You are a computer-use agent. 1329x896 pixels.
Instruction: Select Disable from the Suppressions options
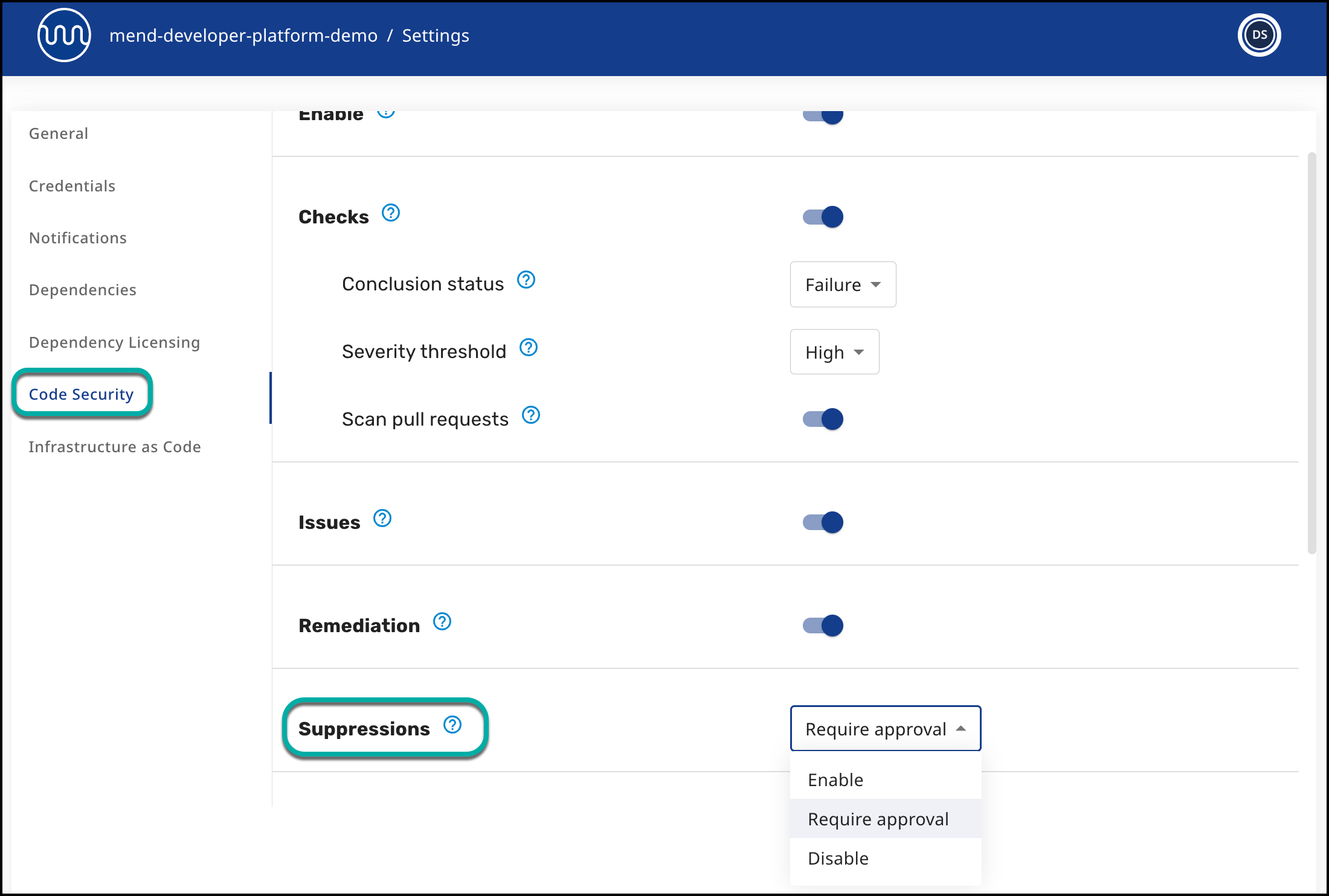pos(838,858)
